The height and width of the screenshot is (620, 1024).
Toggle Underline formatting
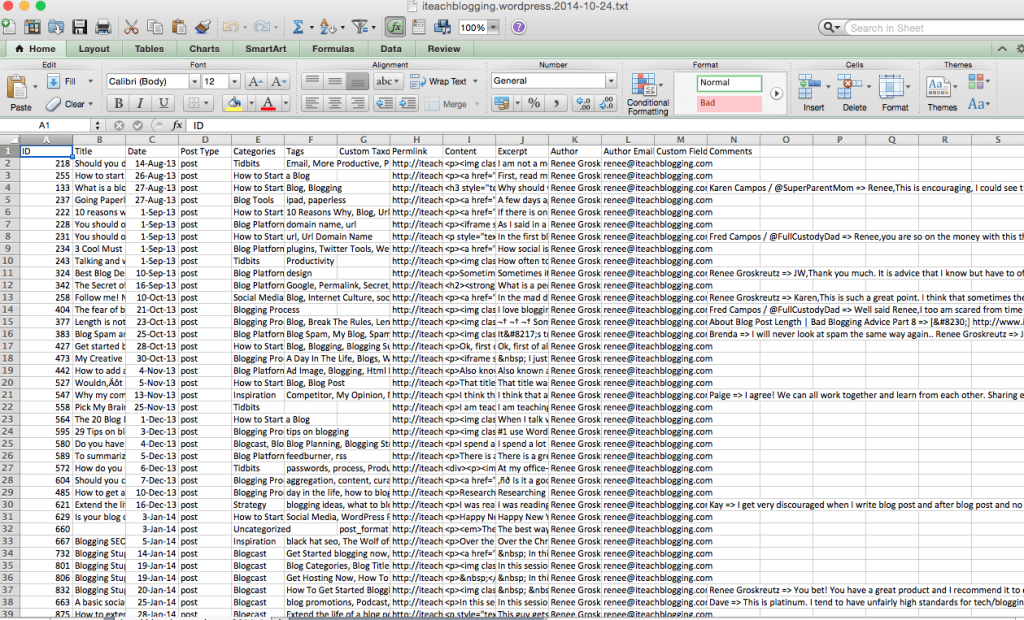(x=163, y=103)
